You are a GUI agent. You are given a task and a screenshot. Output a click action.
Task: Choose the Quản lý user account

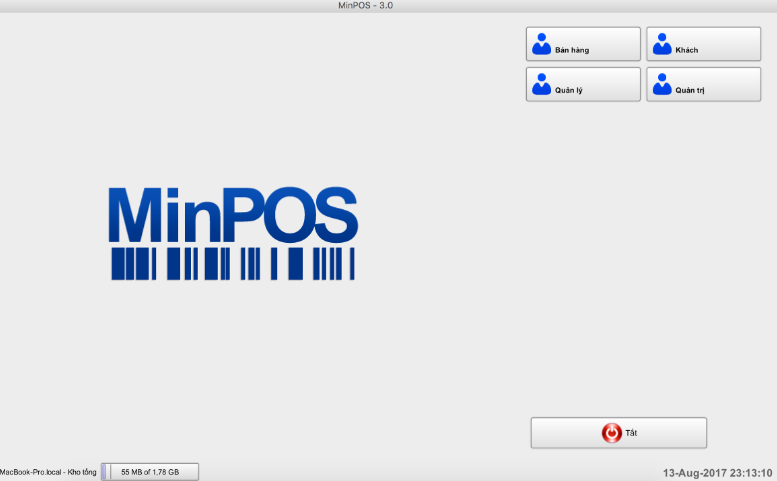583,85
